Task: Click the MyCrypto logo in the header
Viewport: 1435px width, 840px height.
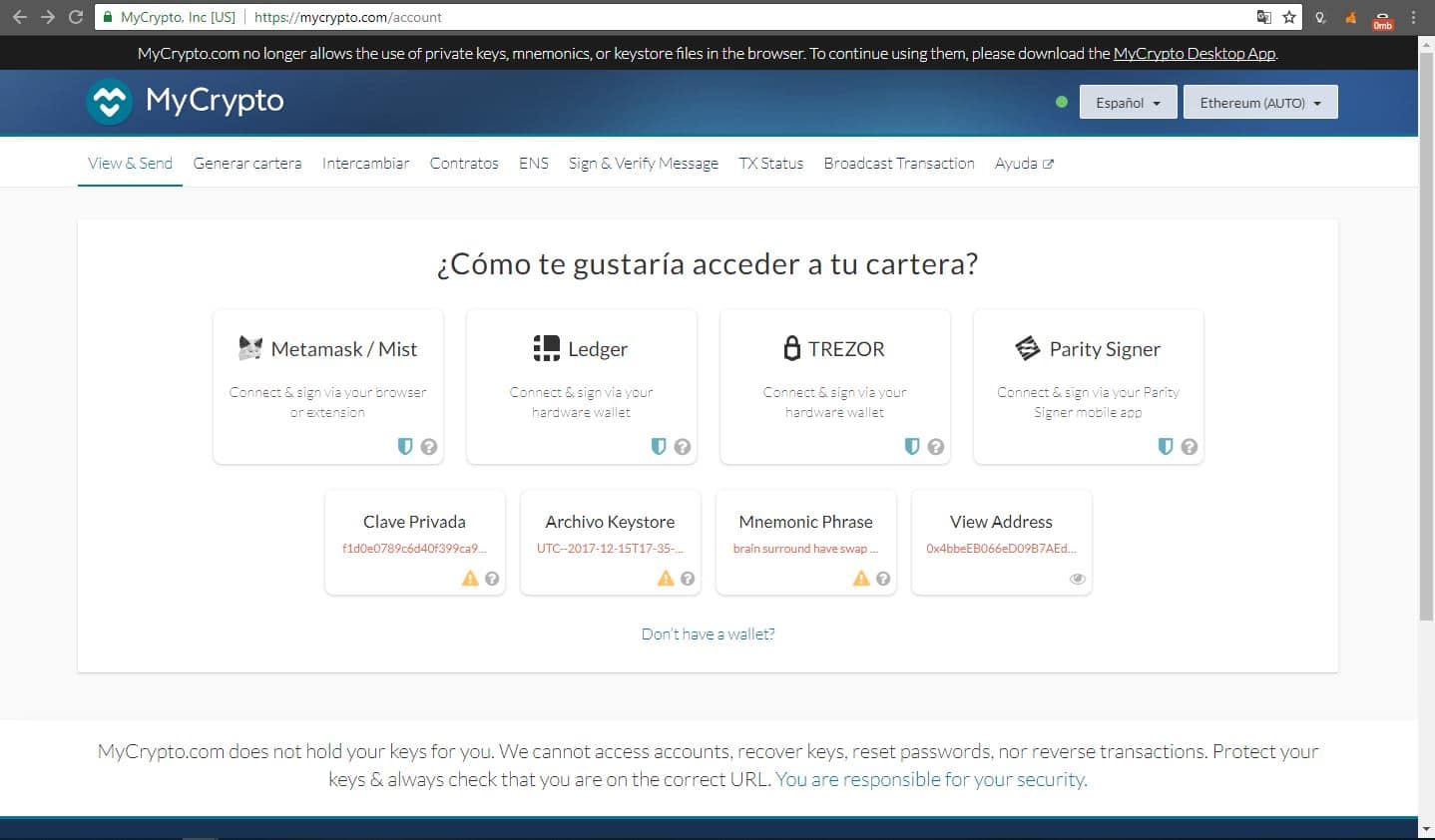Action: click(x=185, y=101)
